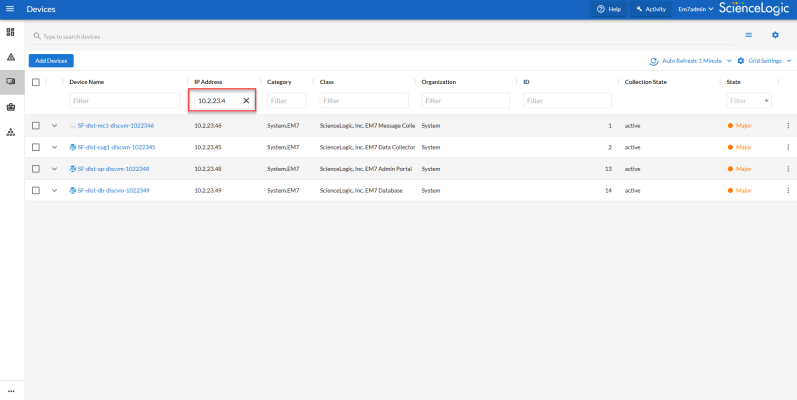This screenshot has height=400, width=797.
Task: Open actions menu for SF-dist-mc1-discvm-1022346 row
Action: (x=788, y=126)
